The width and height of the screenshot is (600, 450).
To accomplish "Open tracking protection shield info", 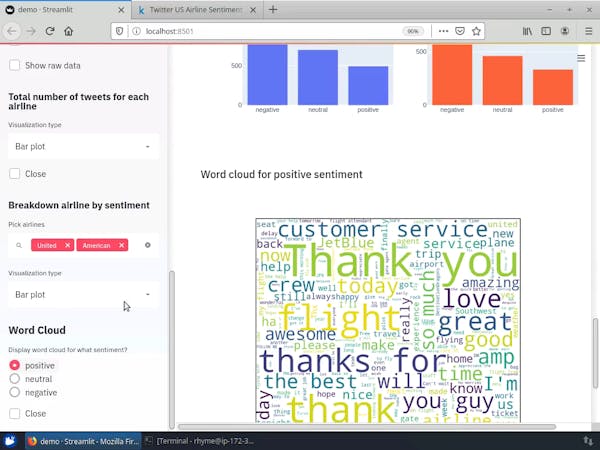I will point(119,31).
